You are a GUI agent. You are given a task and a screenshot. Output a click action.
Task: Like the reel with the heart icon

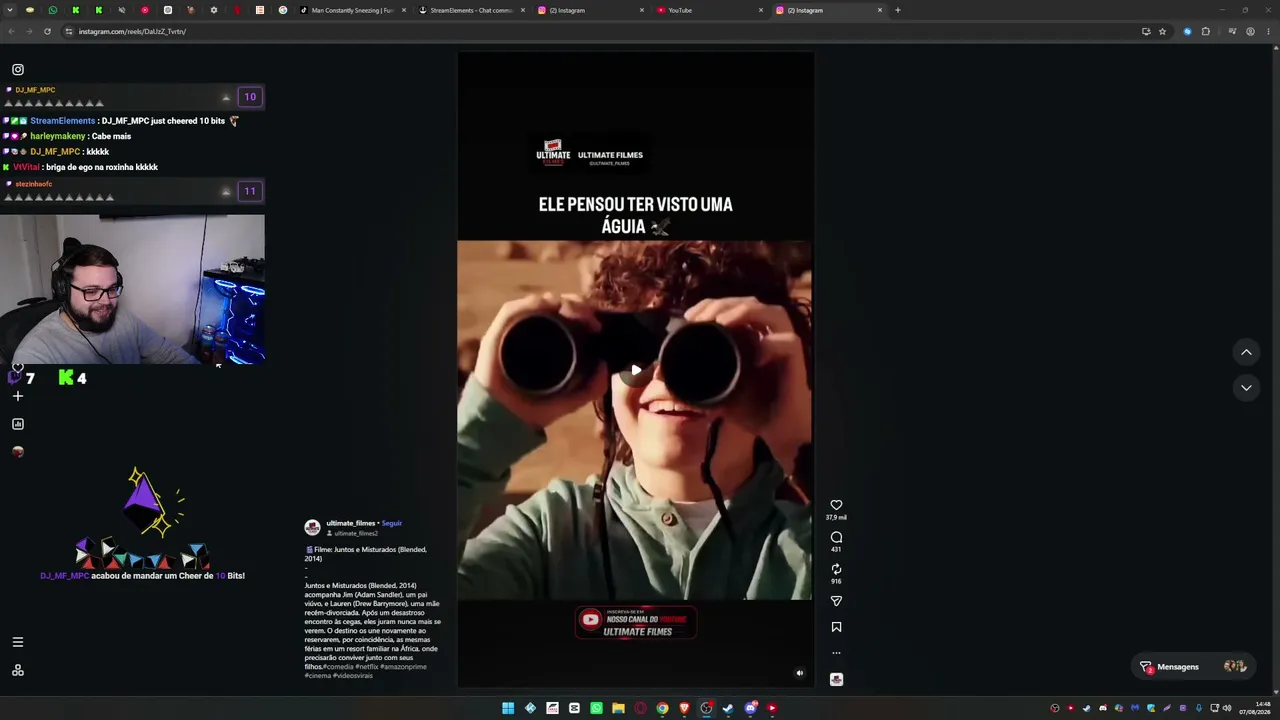point(836,505)
